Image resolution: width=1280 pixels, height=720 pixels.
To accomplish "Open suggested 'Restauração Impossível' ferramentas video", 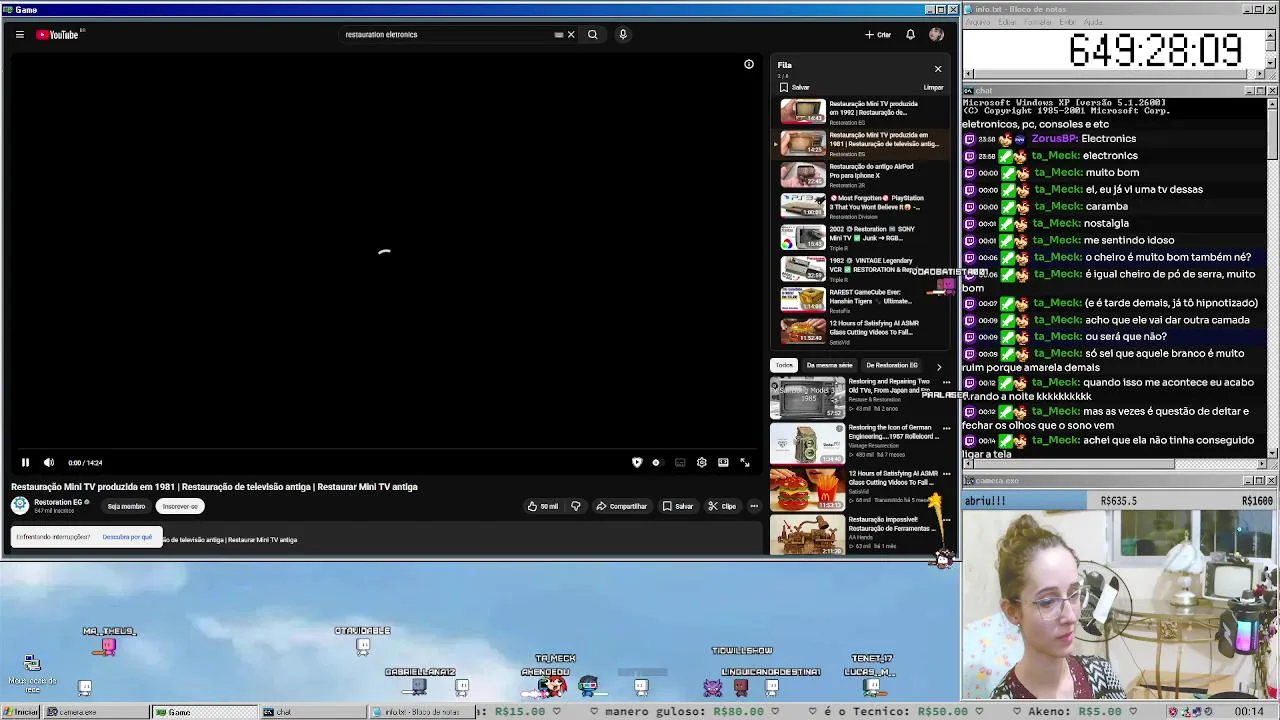I will (856, 533).
